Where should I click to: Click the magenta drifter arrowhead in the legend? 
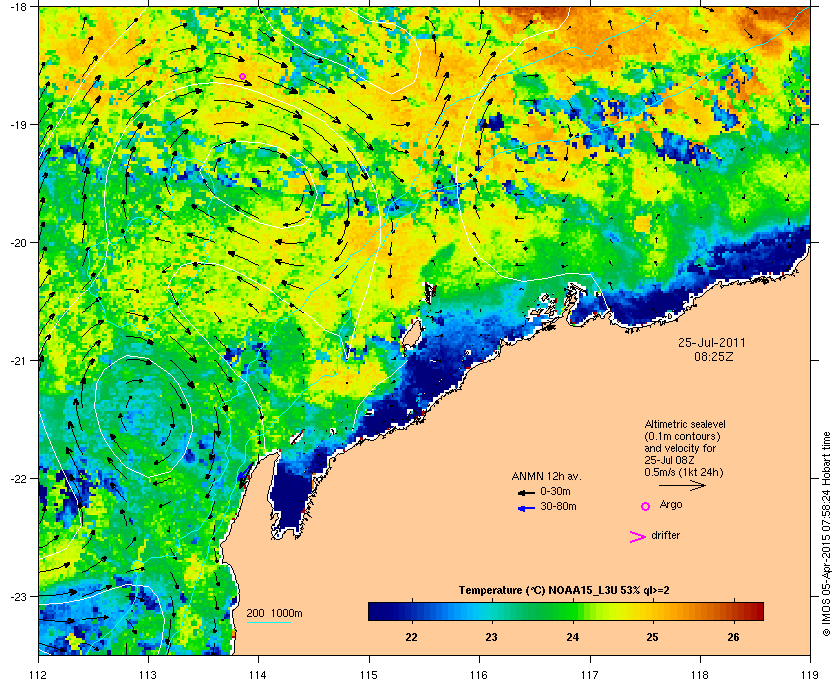point(638,537)
